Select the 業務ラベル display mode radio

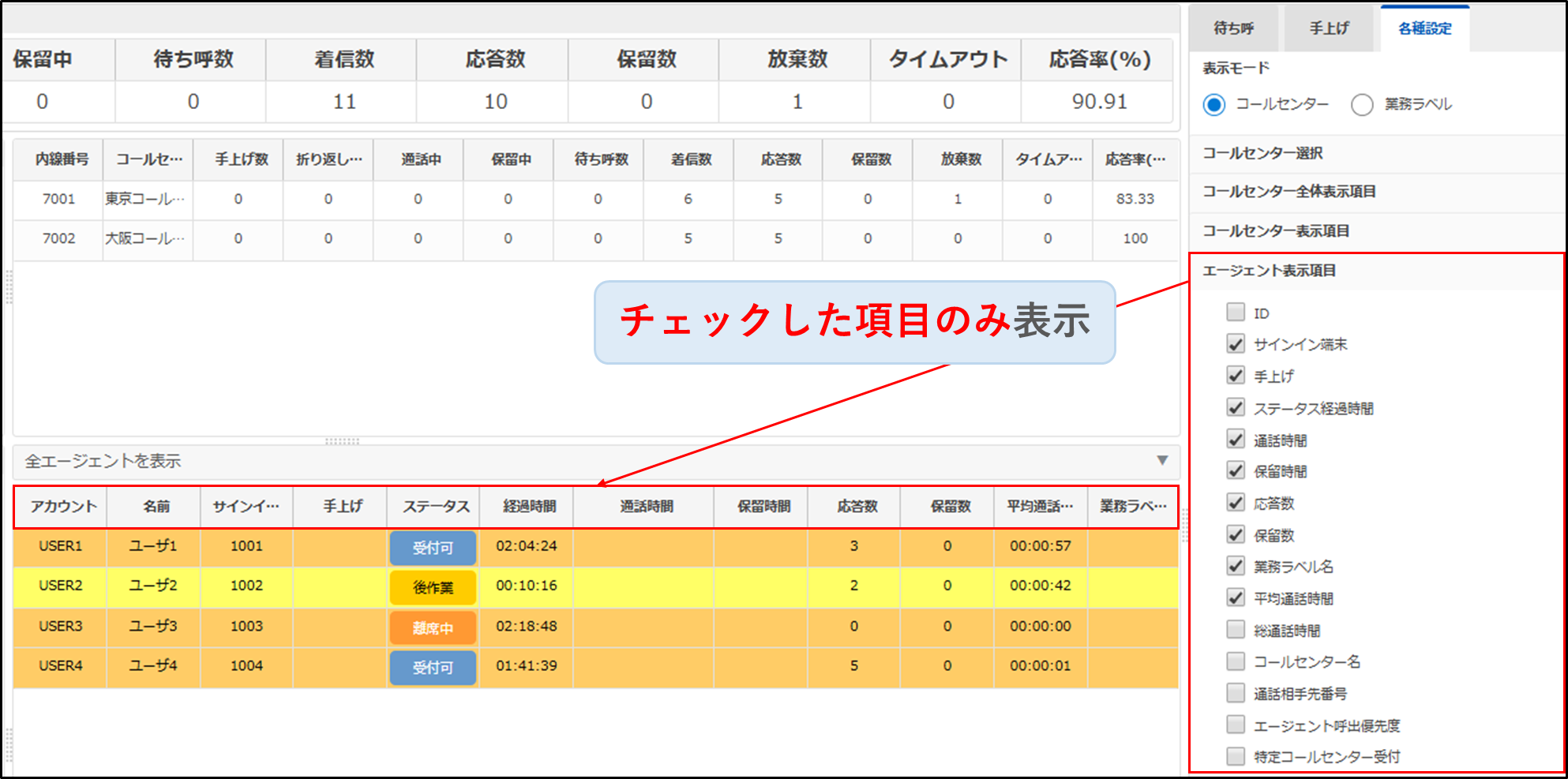click(x=1362, y=104)
